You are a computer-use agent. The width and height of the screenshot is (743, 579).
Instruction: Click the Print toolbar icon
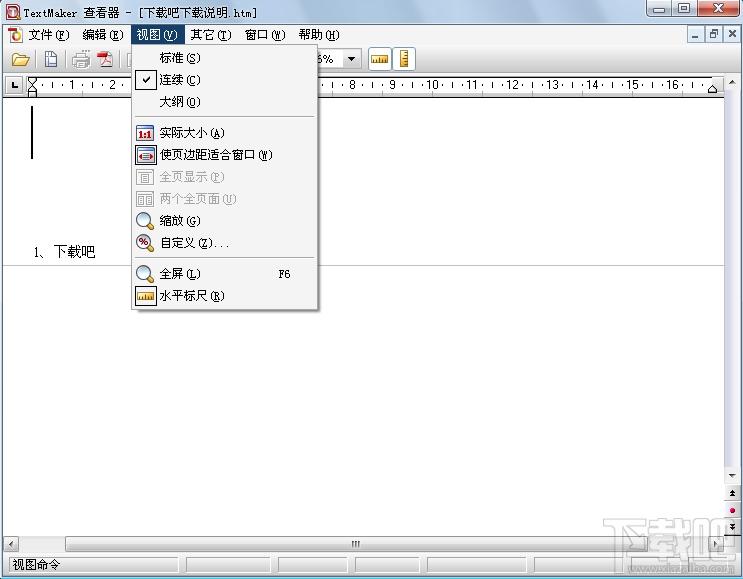[81, 59]
